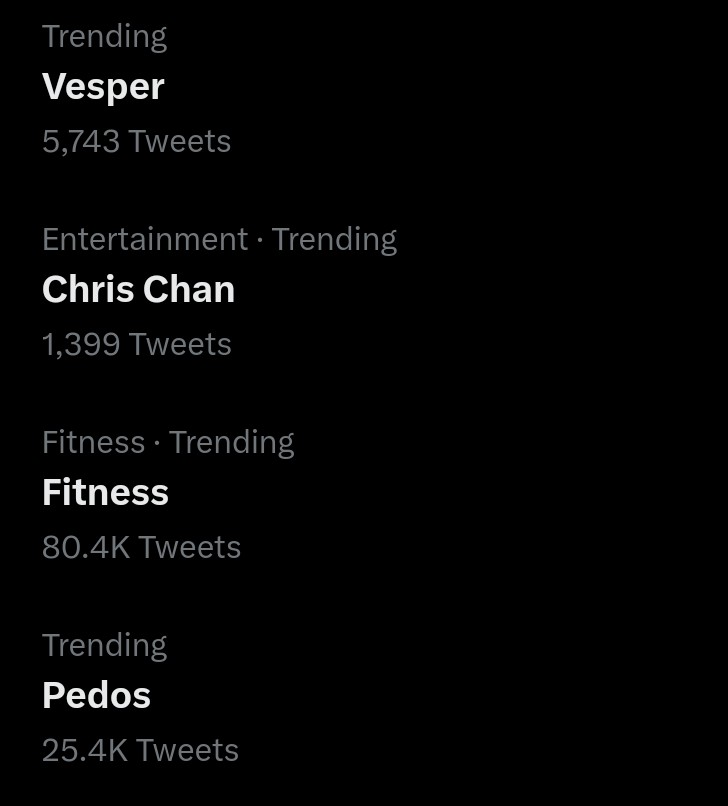Click the word Tweets after 5,743
The height and width of the screenshot is (806, 728).
[180, 141]
